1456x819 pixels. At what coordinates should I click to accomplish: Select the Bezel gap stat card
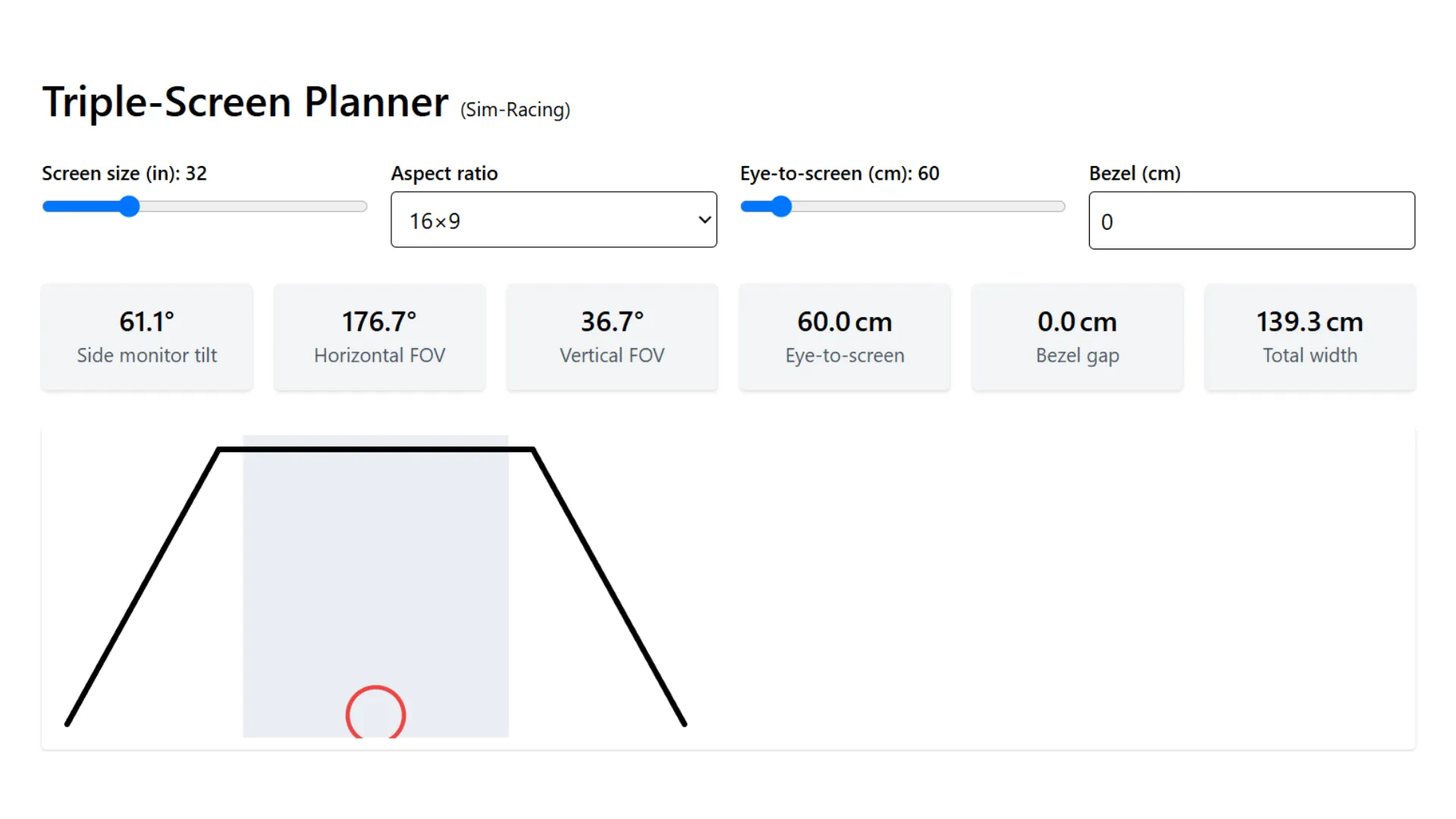1077,337
